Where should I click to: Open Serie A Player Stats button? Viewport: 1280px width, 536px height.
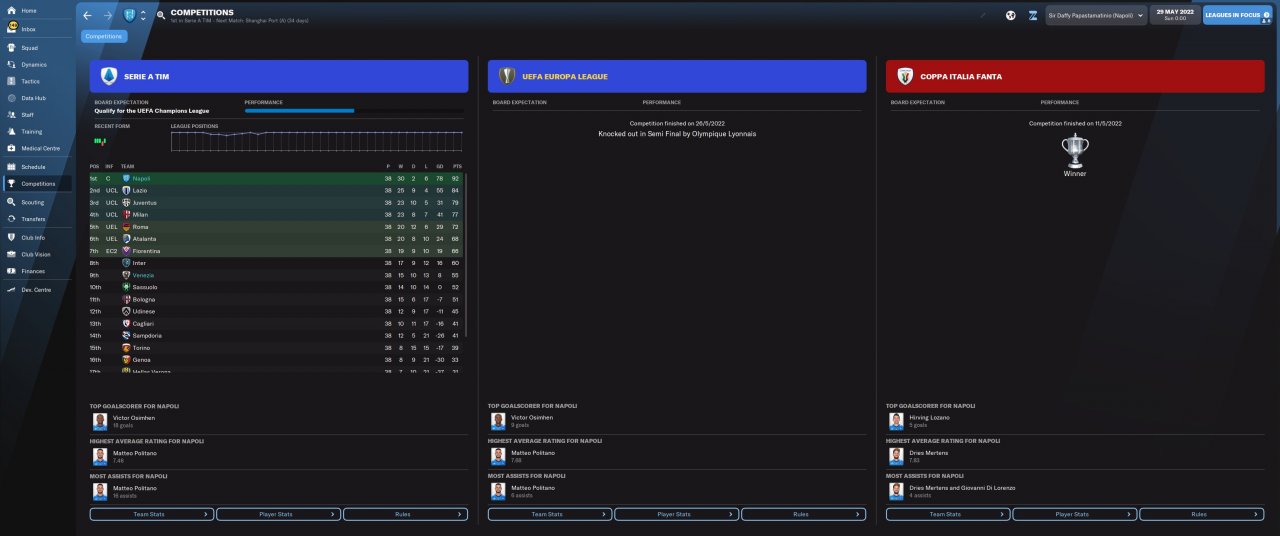(x=278, y=514)
